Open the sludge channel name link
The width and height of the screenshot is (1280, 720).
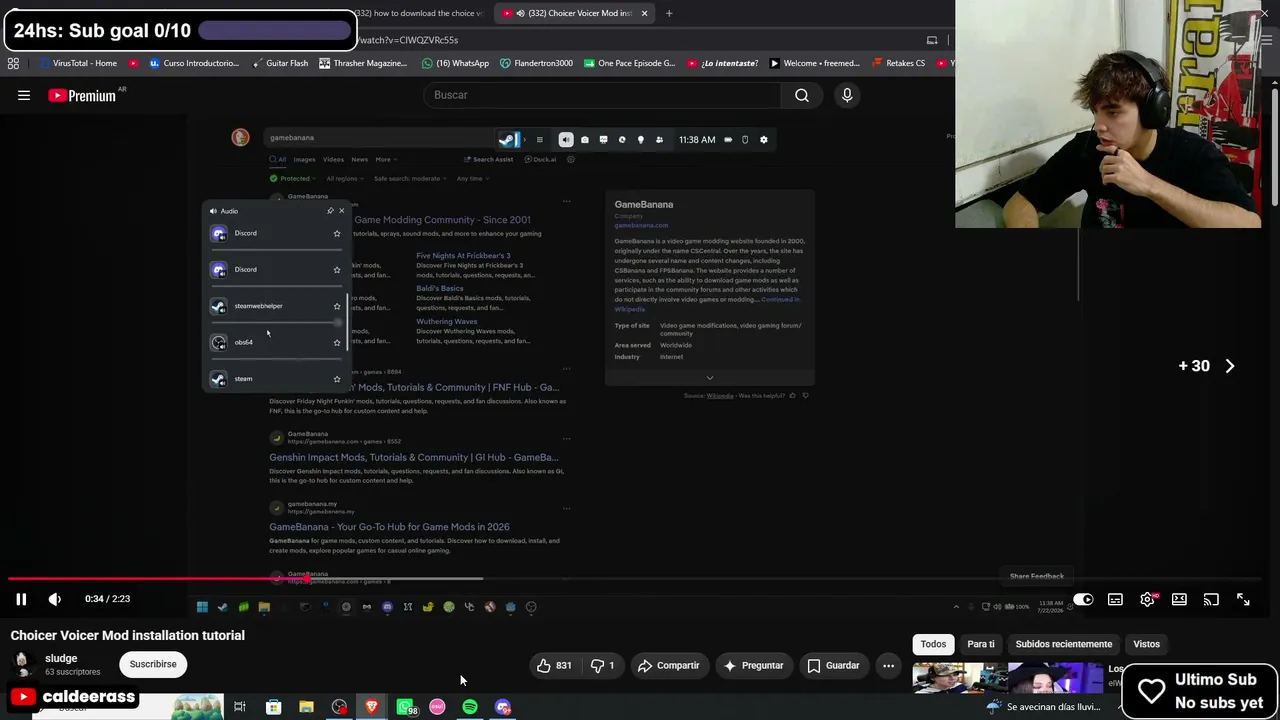pos(61,658)
